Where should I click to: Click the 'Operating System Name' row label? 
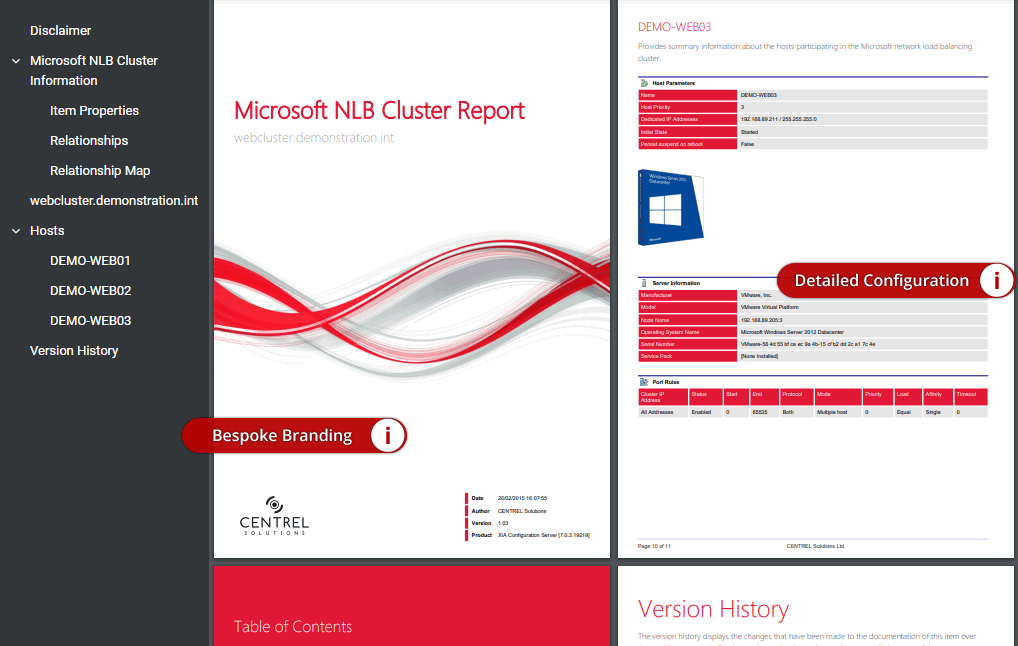688,332
